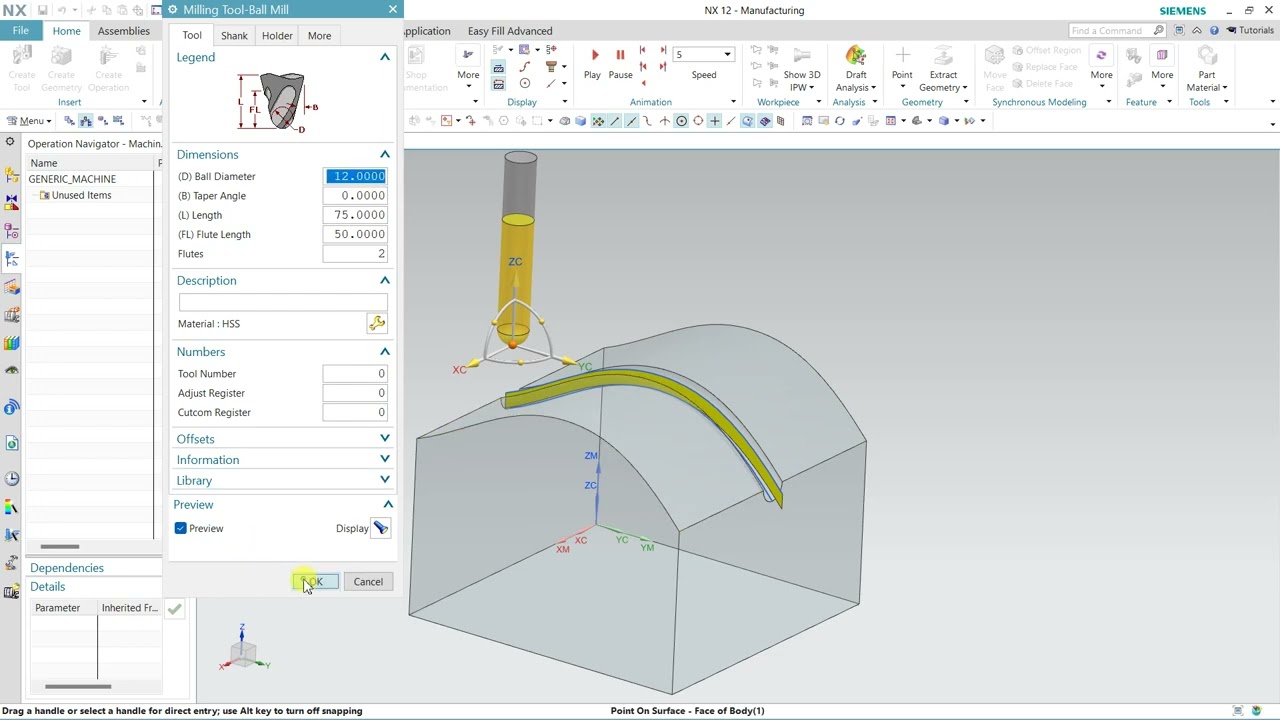Switch to the Shank tab

coord(234,36)
